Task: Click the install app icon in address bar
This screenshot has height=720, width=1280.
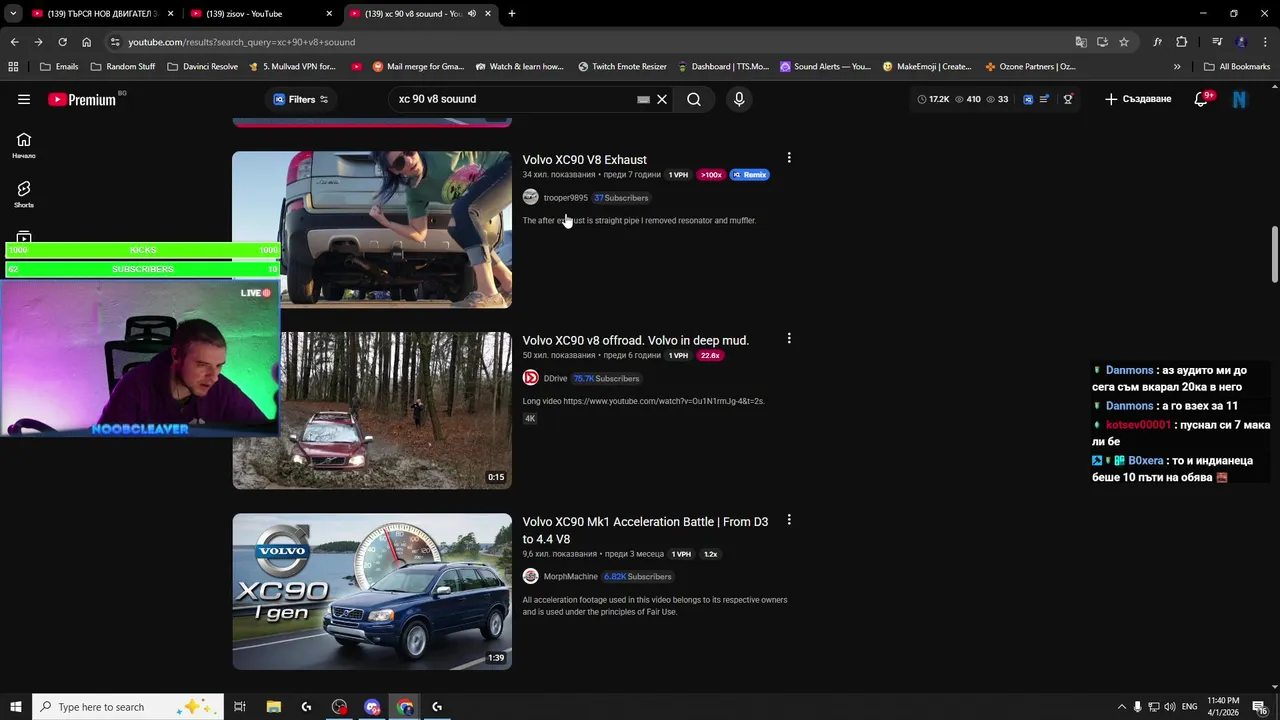Action: 1102,42
